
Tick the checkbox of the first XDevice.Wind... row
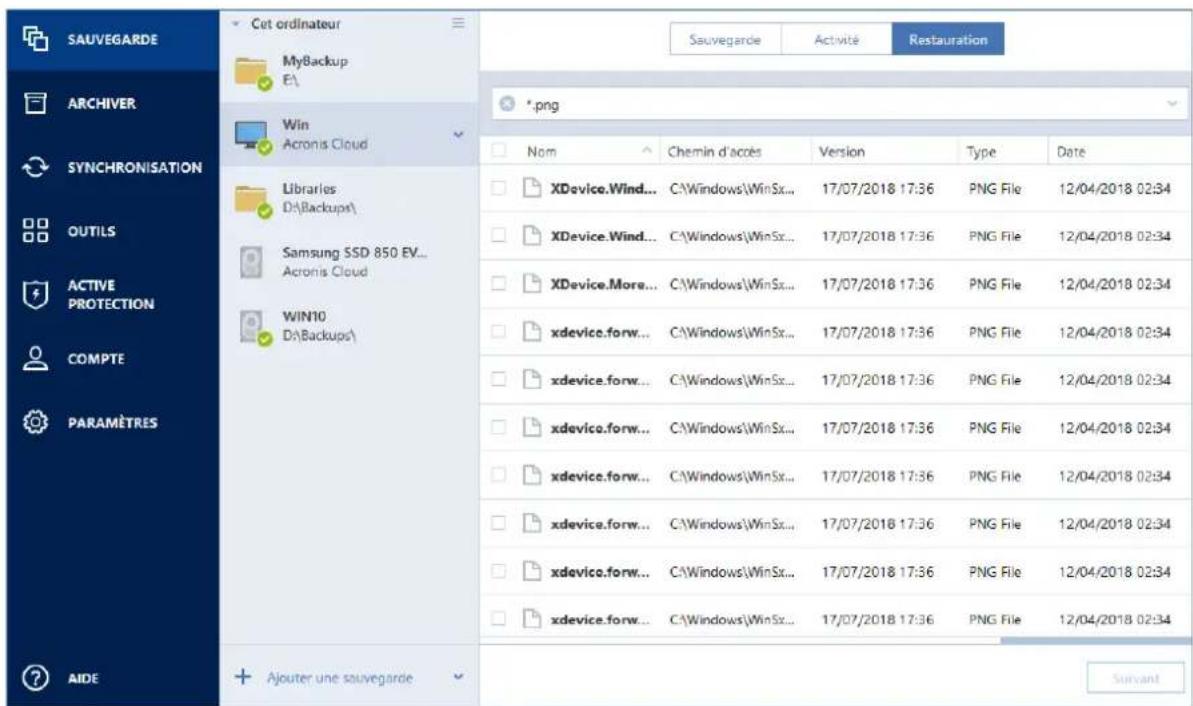(498, 187)
